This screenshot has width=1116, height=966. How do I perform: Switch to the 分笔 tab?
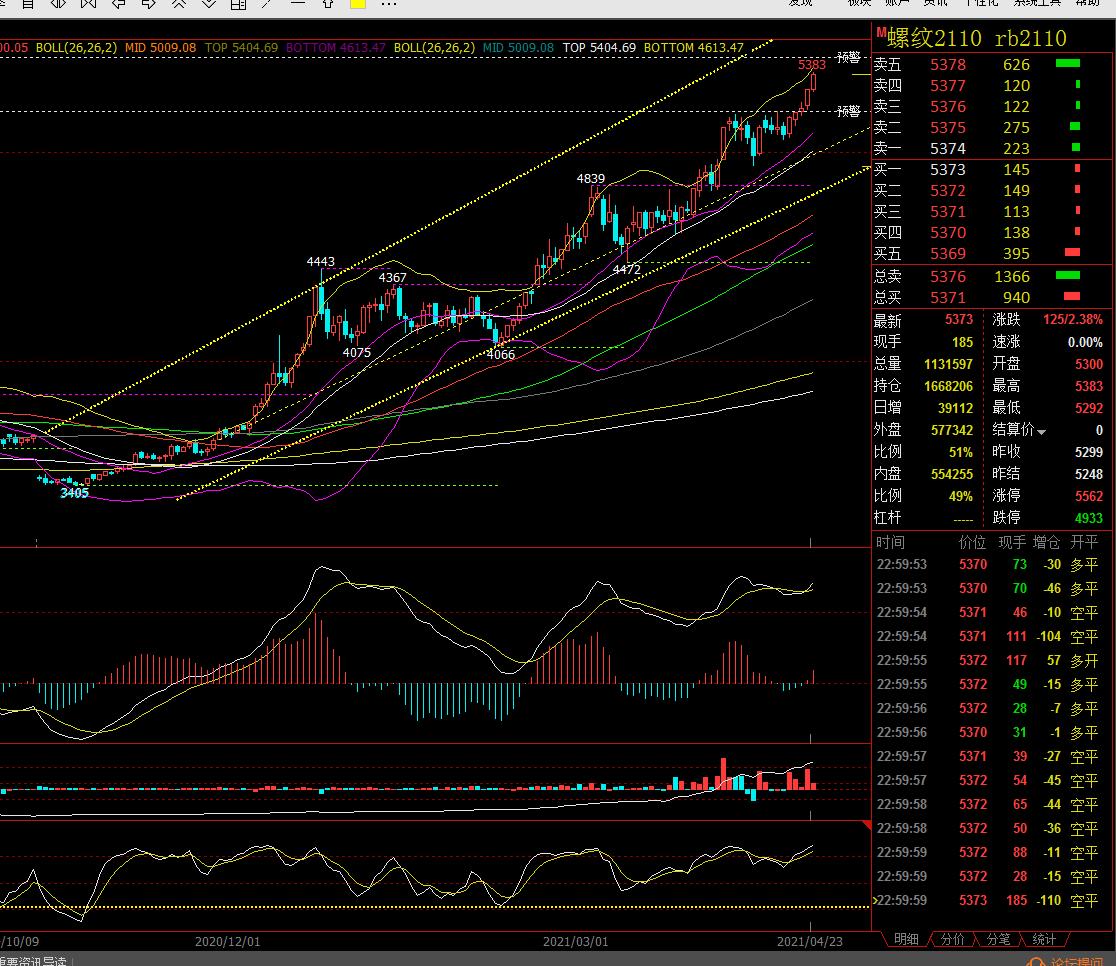(x=998, y=939)
